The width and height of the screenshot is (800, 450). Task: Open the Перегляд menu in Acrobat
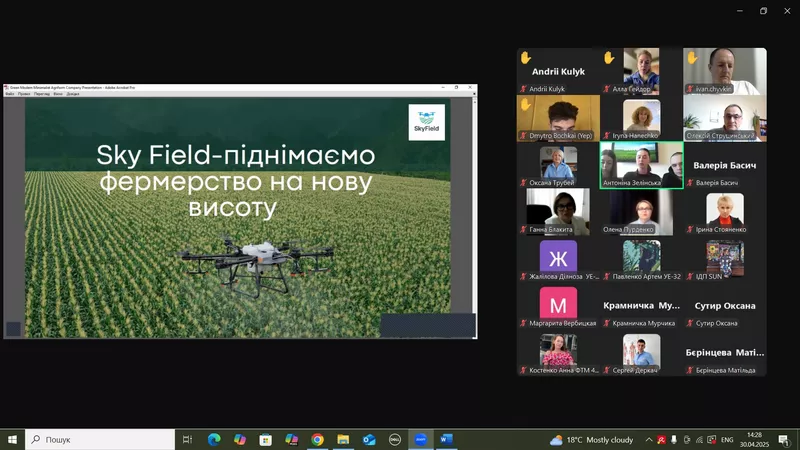pyautogui.click(x=42, y=94)
